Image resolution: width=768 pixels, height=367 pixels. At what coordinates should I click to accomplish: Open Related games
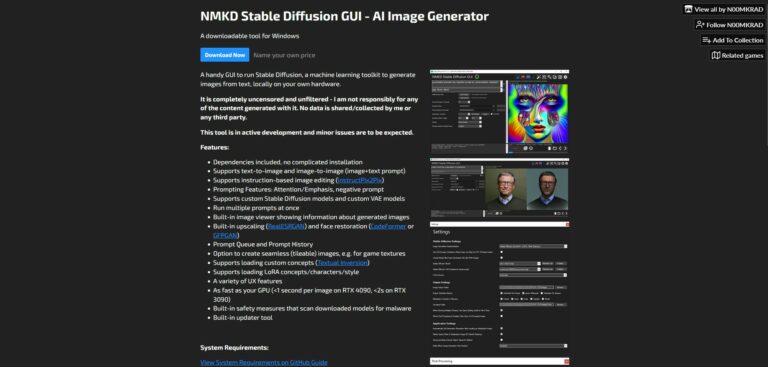coord(738,55)
